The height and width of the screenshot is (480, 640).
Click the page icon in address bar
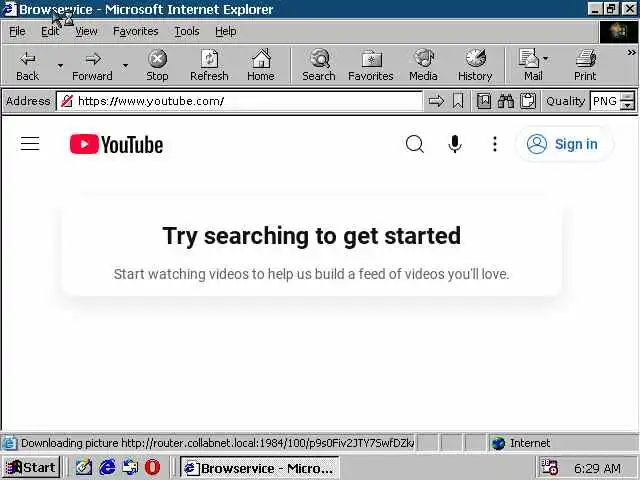click(x=67, y=101)
